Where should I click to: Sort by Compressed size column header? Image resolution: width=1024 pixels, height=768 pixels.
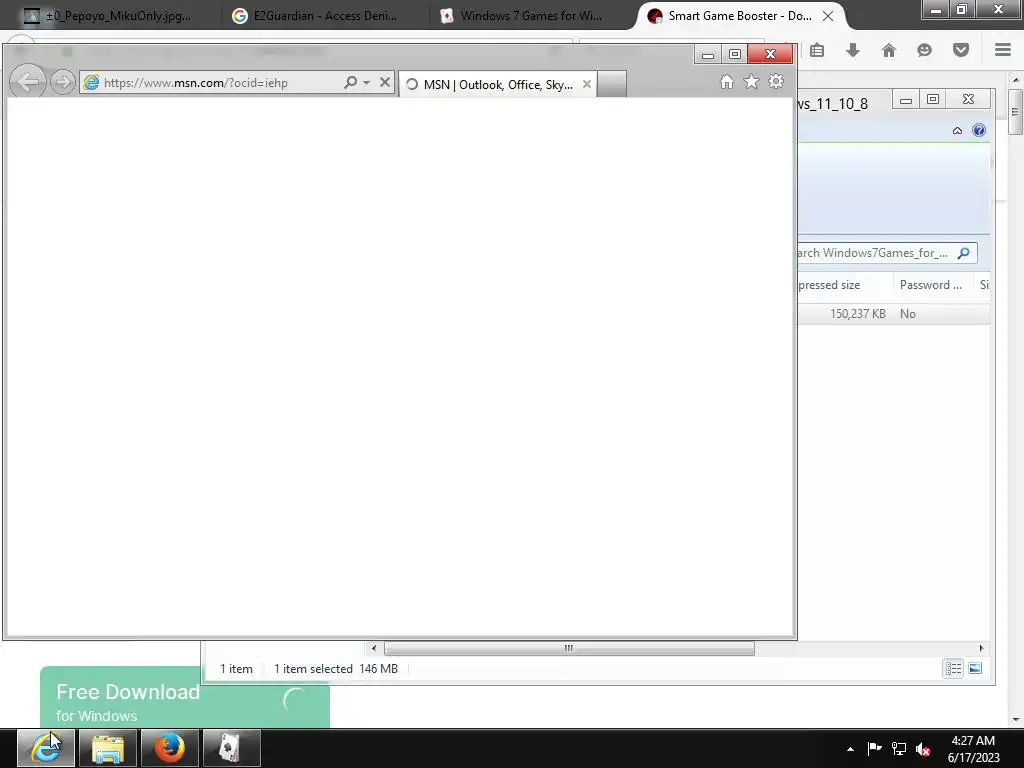(x=844, y=285)
